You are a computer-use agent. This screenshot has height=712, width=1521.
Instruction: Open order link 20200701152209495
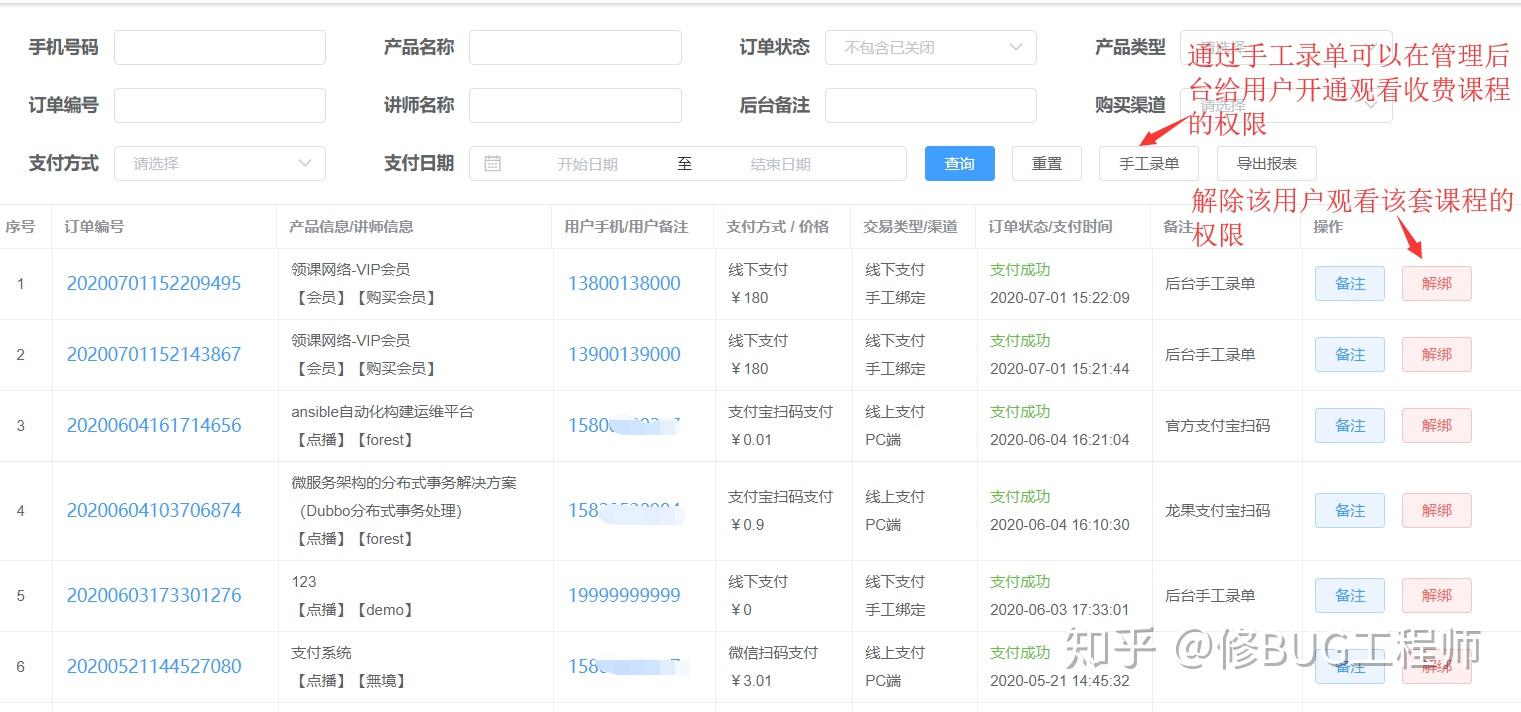(x=153, y=283)
